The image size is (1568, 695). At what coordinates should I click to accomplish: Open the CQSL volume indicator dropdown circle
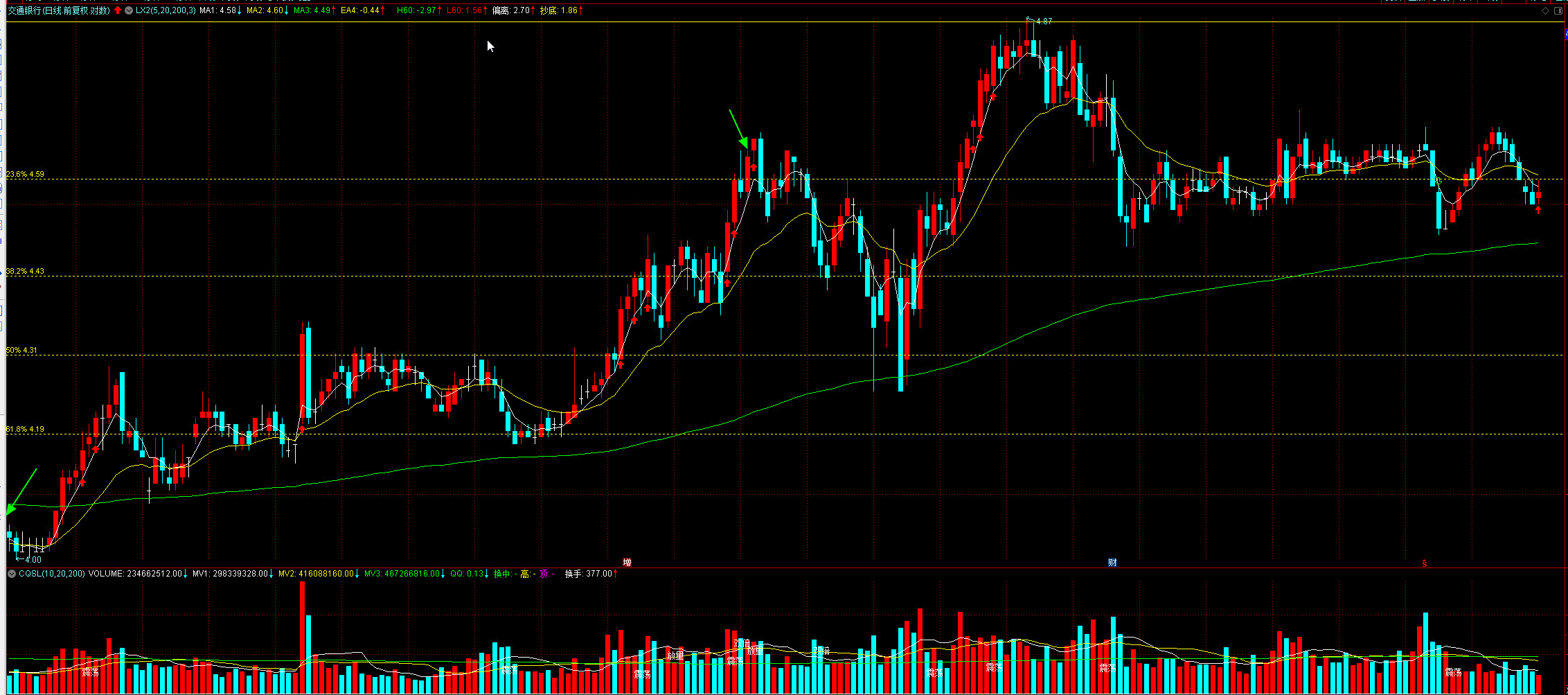tap(12, 574)
